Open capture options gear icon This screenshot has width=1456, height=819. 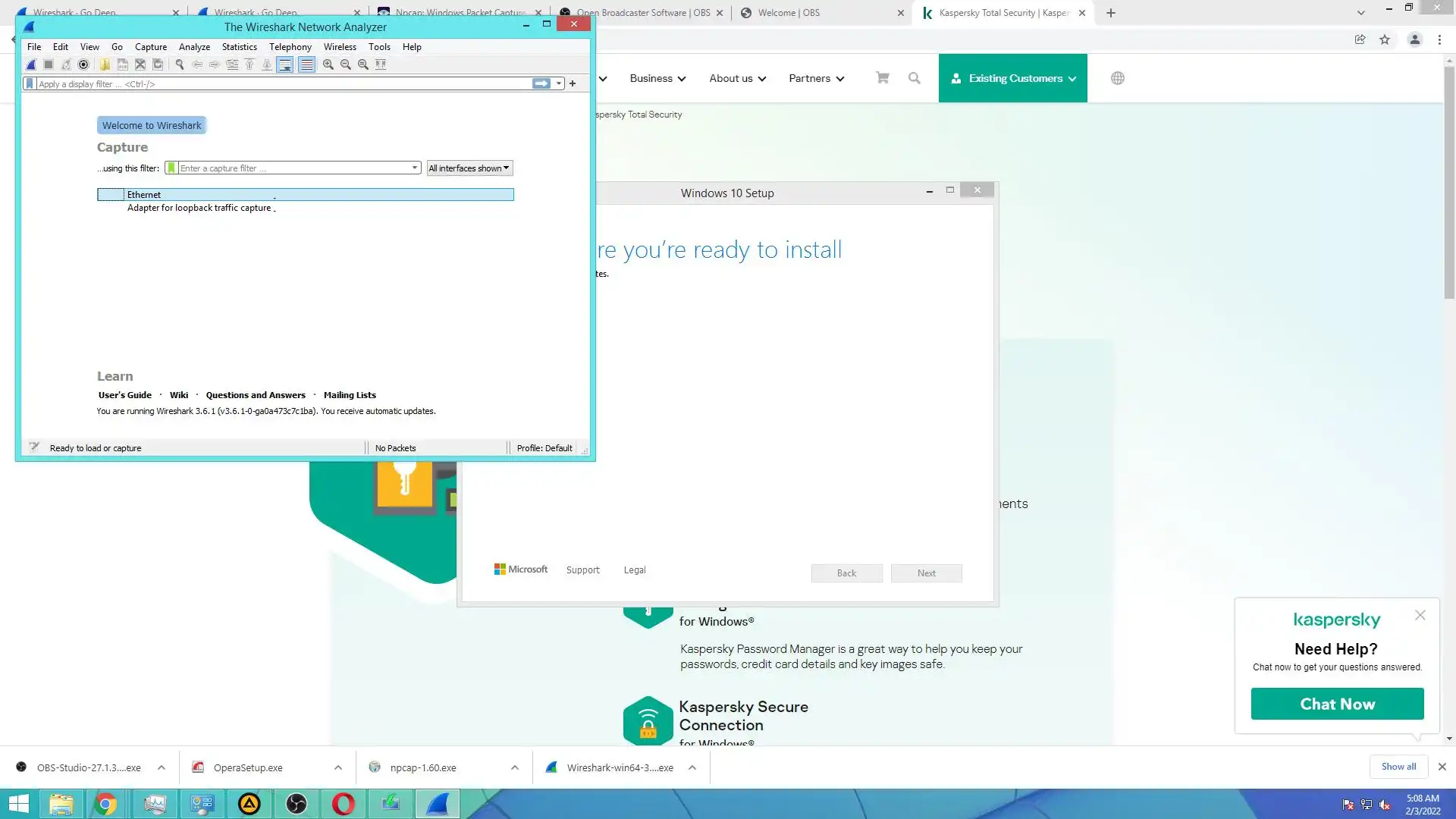(x=83, y=65)
